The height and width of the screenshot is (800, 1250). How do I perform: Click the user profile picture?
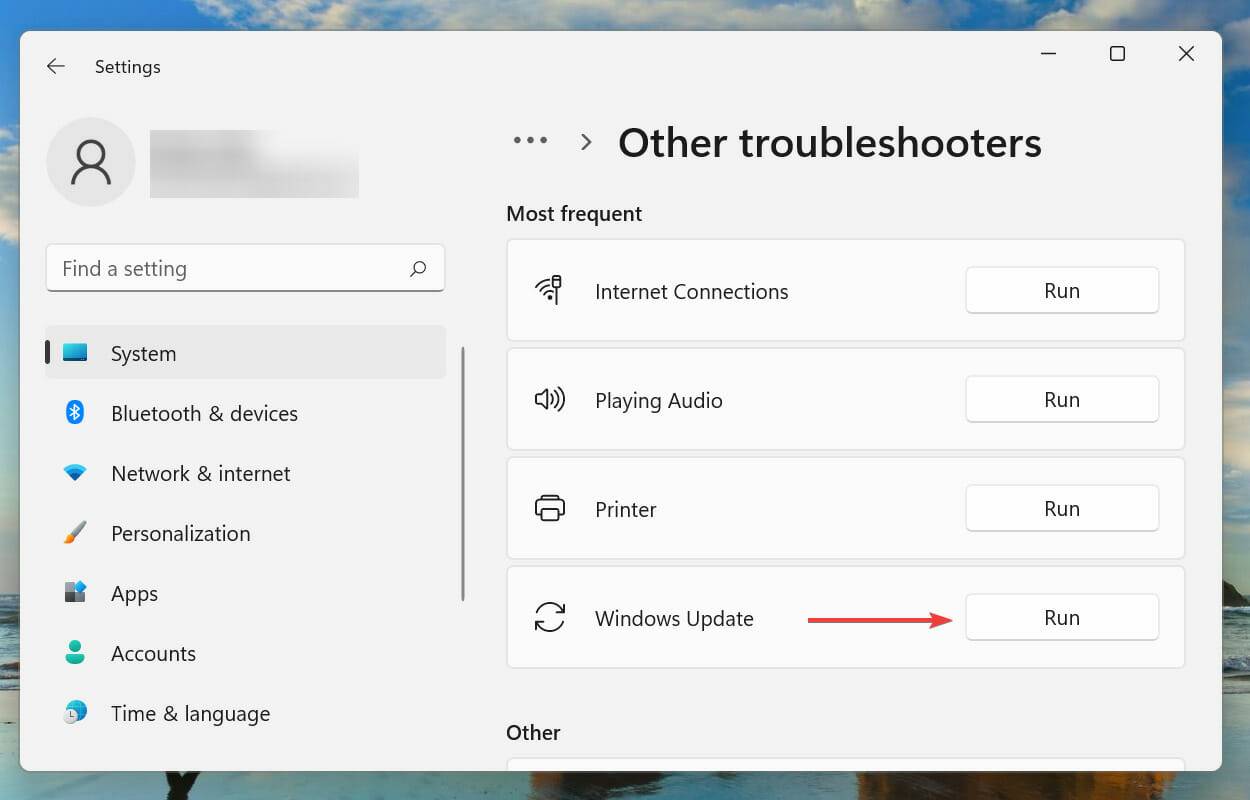[x=91, y=162]
